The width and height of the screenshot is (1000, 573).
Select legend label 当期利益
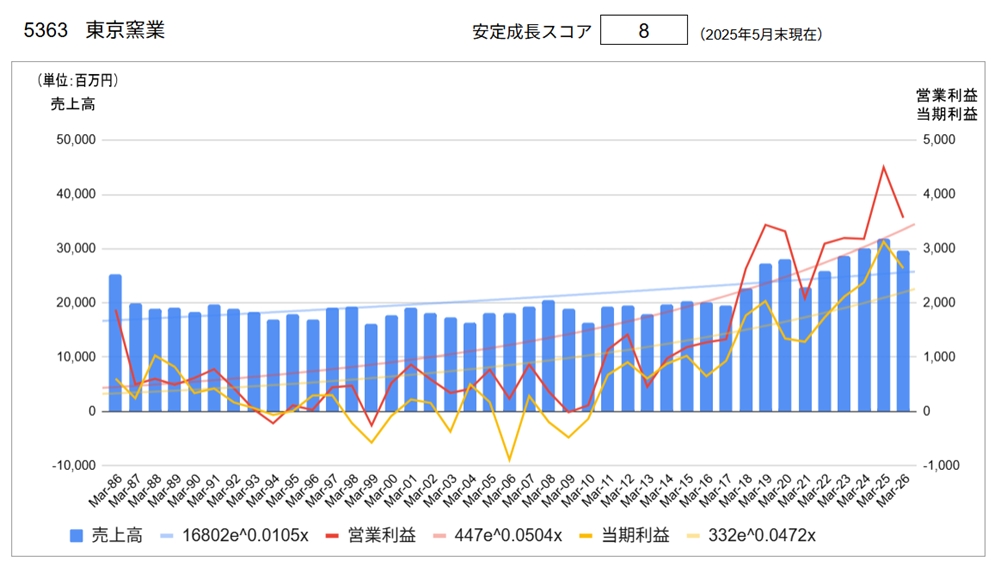pyautogui.click(x=635, y=535)
